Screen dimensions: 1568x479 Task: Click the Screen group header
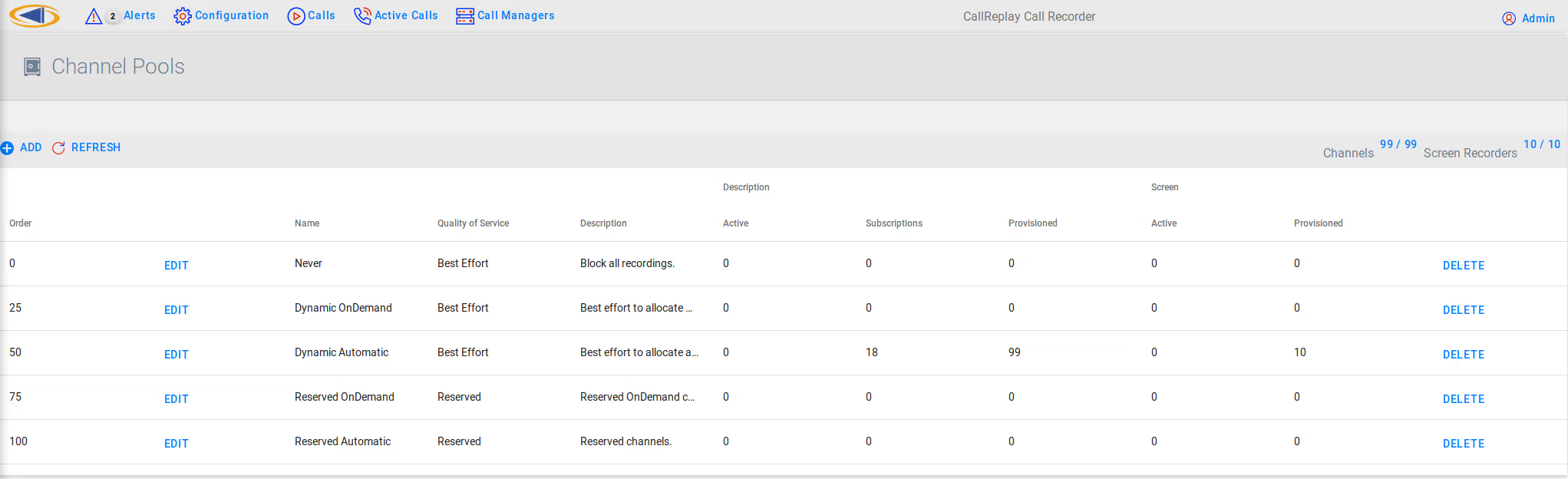(1165, 187)
